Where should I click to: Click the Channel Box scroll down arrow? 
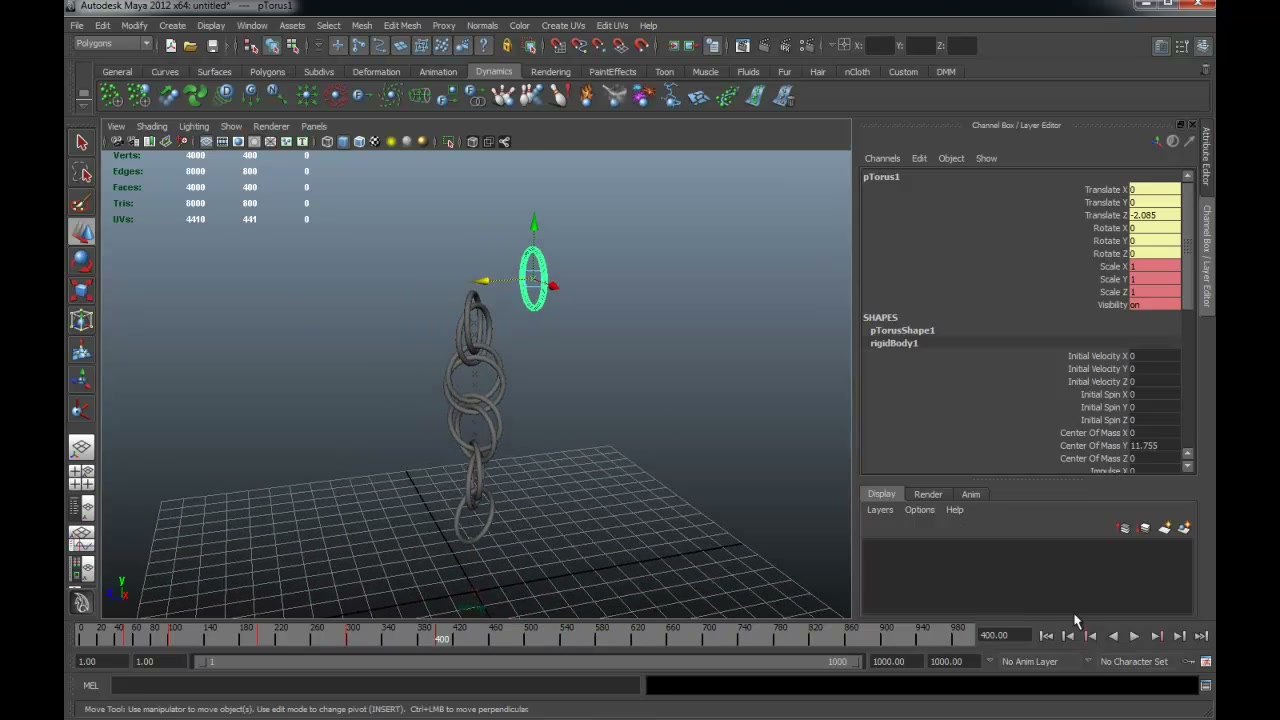[1188, 466]
